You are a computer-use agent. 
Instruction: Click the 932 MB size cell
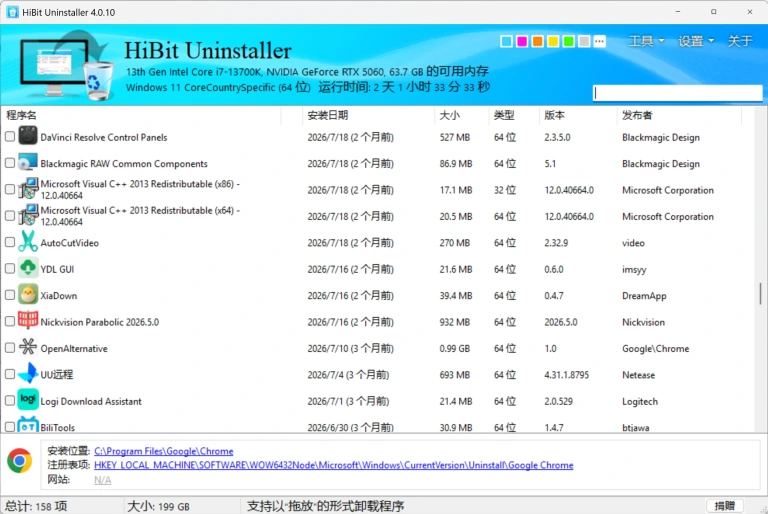pos(455,322)
